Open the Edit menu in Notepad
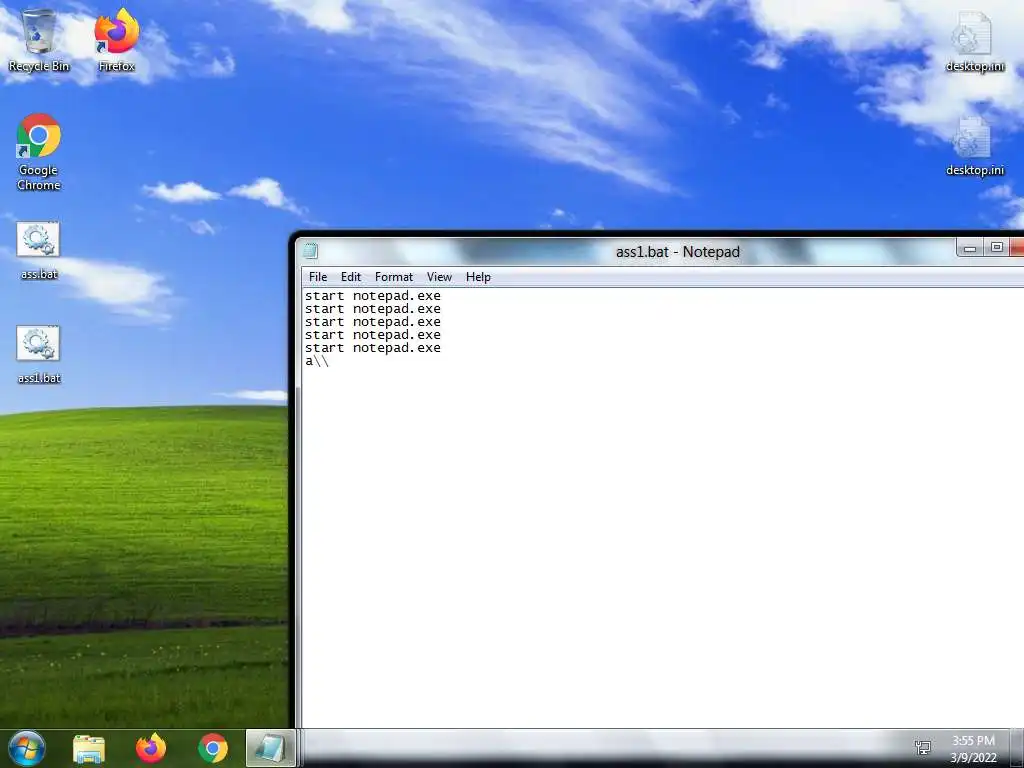Viewport: 1024px width, 768px height. tap(351, 277)
